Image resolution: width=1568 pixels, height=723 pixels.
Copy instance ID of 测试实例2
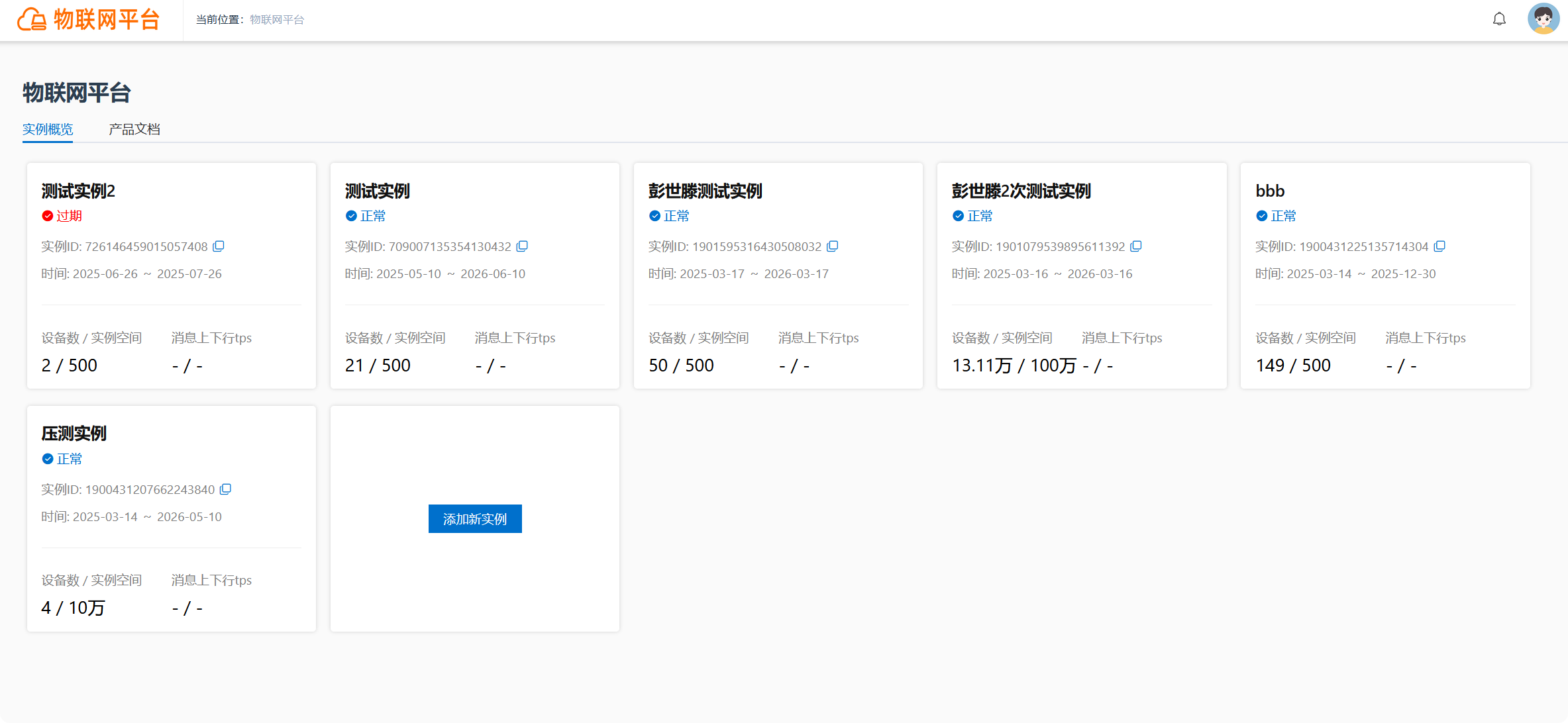click(x=219, y=246)
